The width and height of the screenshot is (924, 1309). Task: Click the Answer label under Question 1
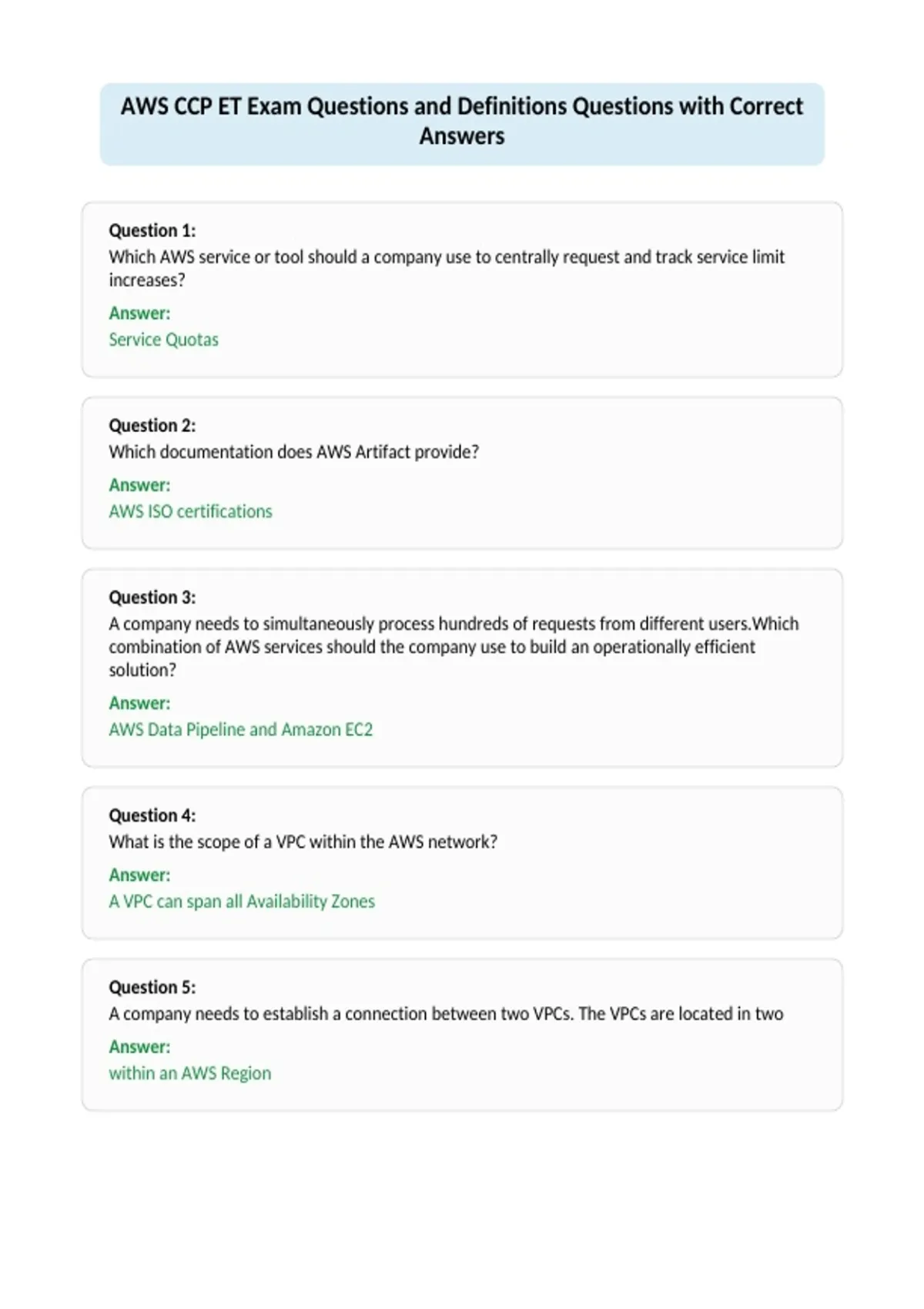[139, 313]
